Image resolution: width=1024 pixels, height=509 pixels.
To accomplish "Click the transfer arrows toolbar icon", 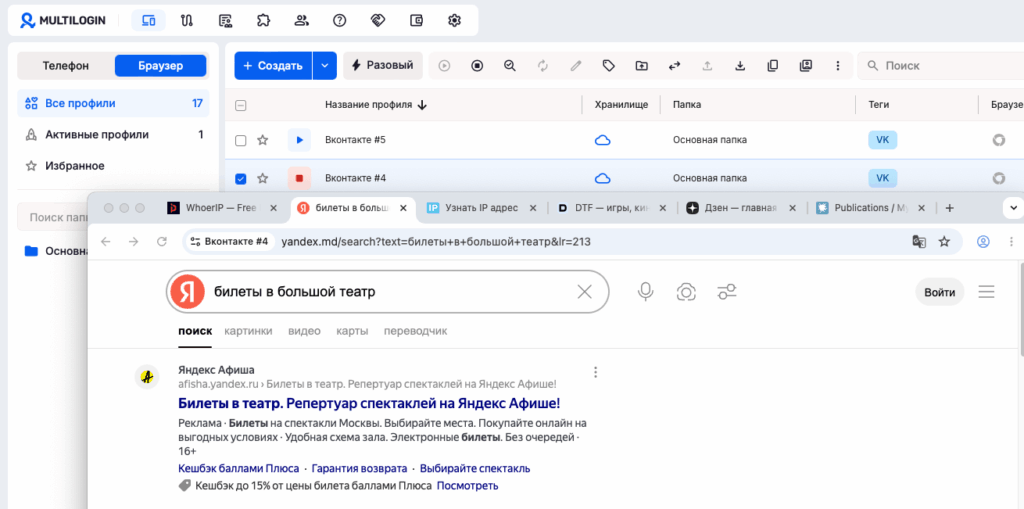I will click(675, 65).
